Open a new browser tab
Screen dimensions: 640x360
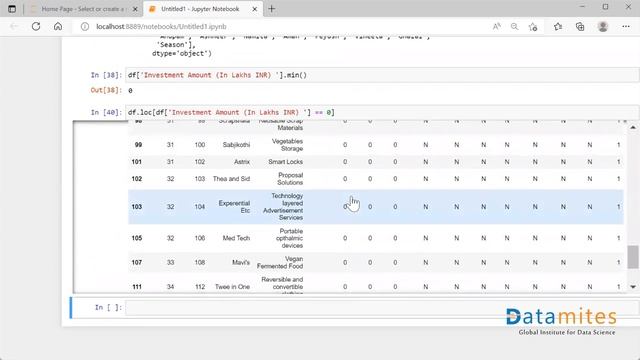[x=271, y=9]
